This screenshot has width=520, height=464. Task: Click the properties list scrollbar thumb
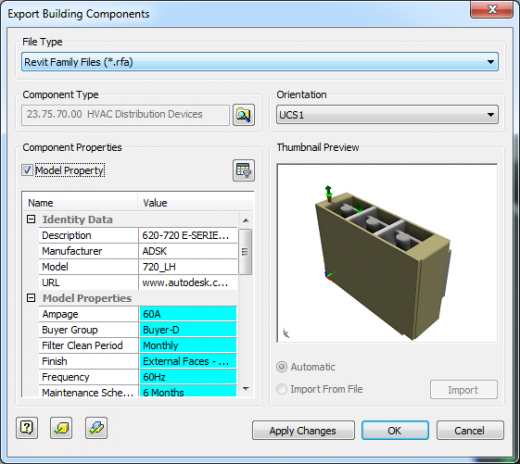click(245, 252)
